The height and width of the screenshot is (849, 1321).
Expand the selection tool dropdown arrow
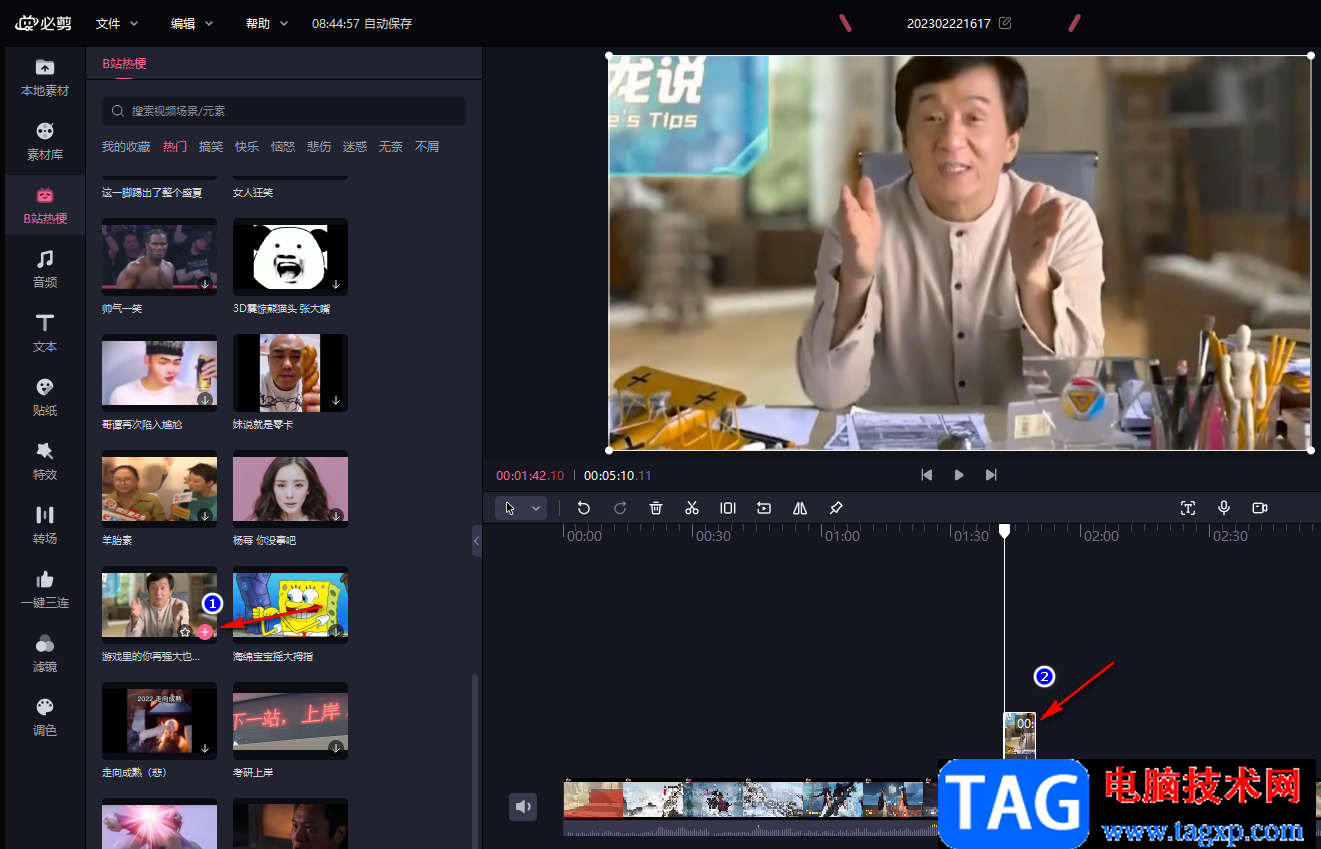(x=536, y=508)
